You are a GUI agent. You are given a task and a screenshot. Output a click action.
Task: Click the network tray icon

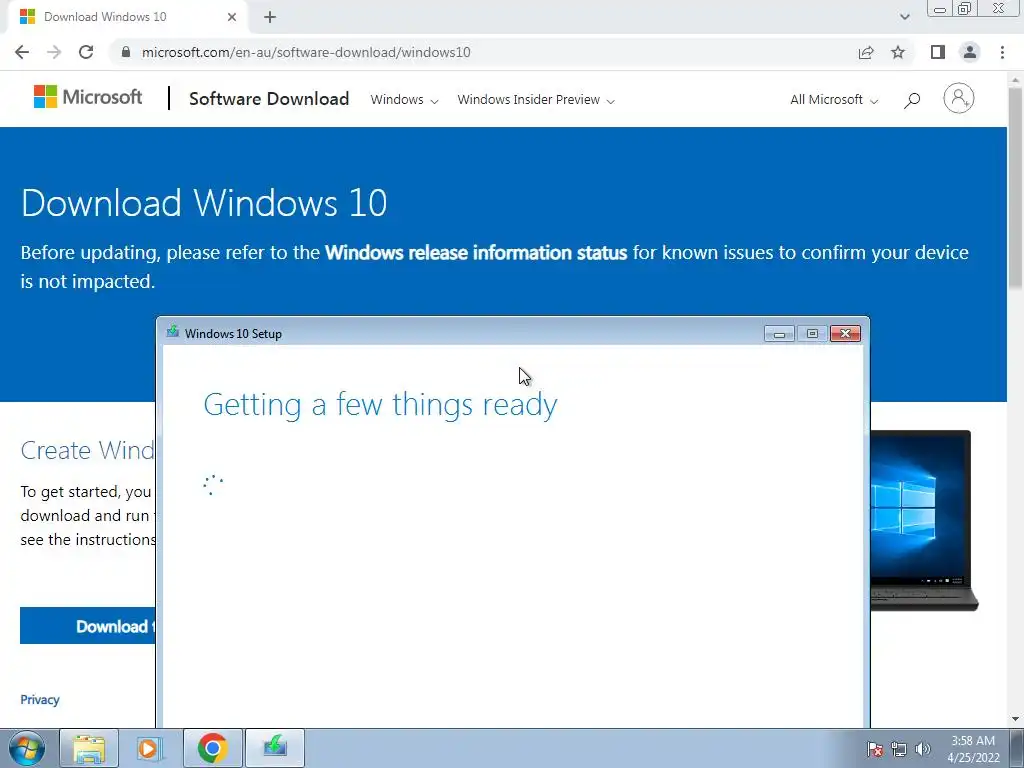(x=899, y=749)
